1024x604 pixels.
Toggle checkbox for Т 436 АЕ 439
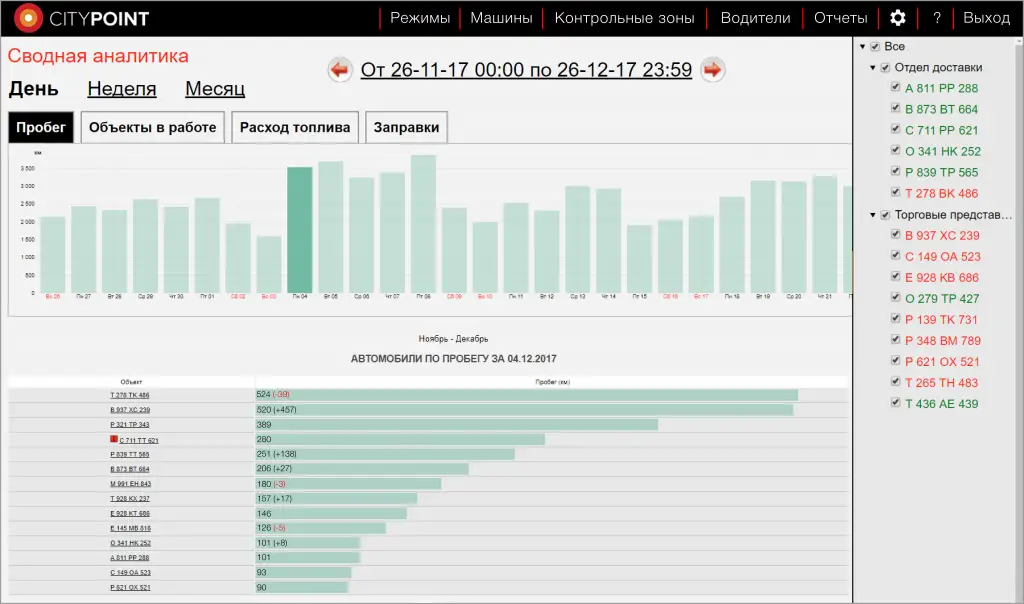coord(896,404)
